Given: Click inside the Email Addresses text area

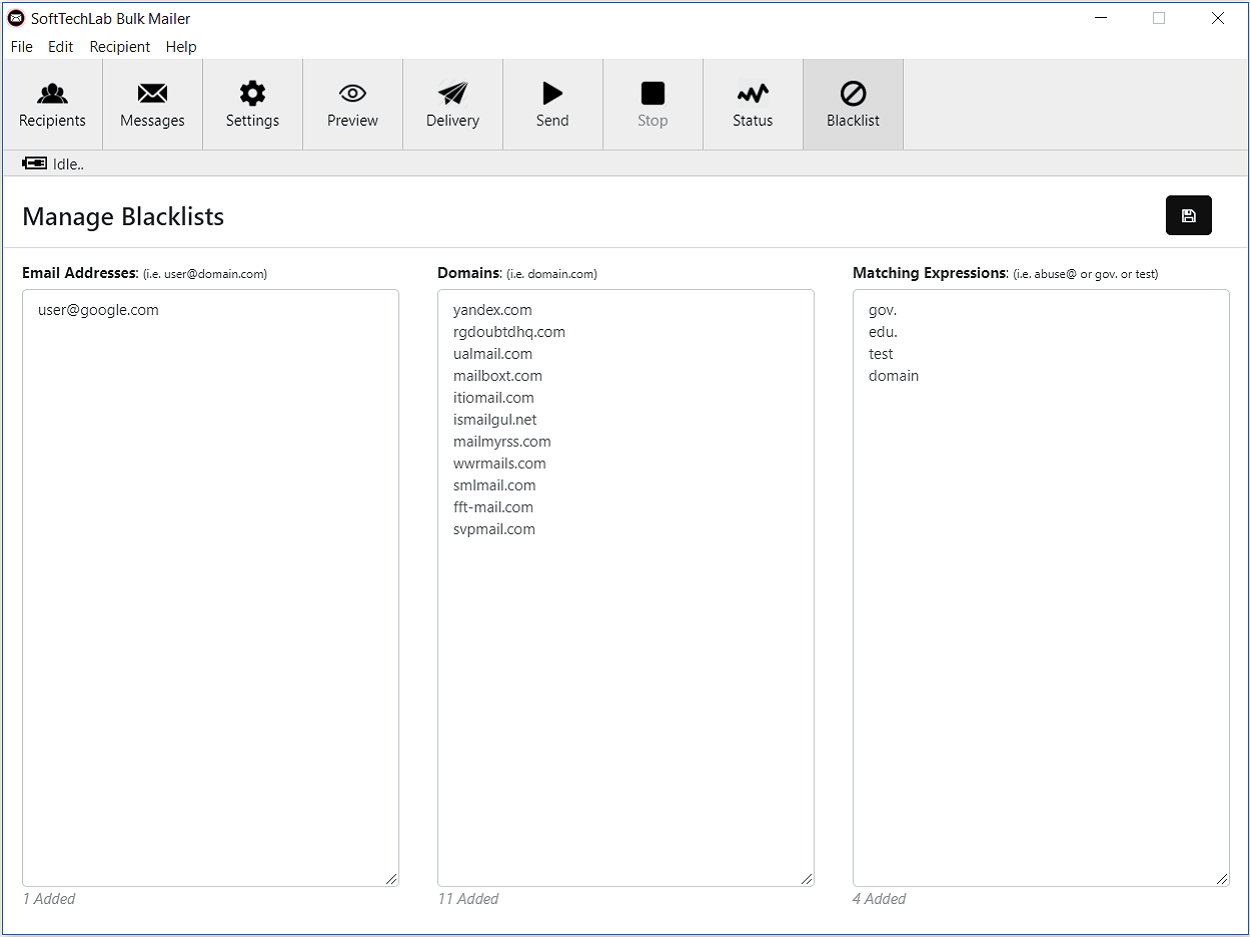Looking at the screenshot, I should tap(210, 588).
